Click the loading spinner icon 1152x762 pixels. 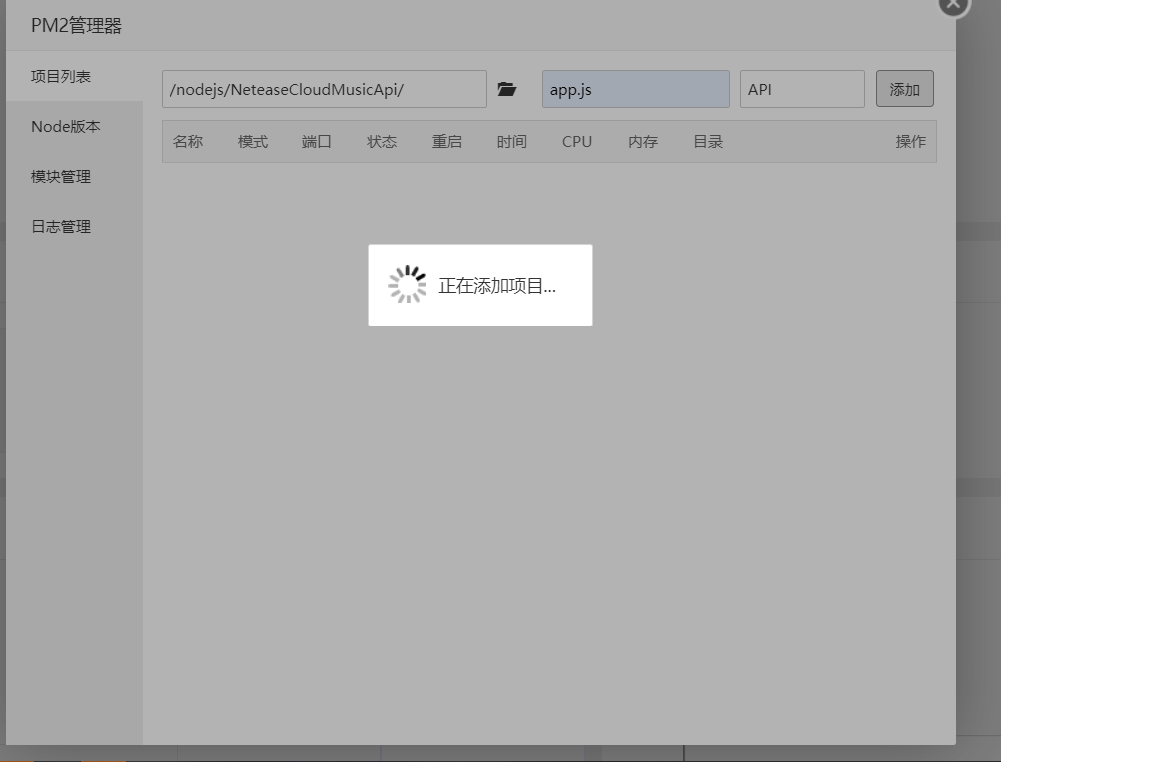409,284
